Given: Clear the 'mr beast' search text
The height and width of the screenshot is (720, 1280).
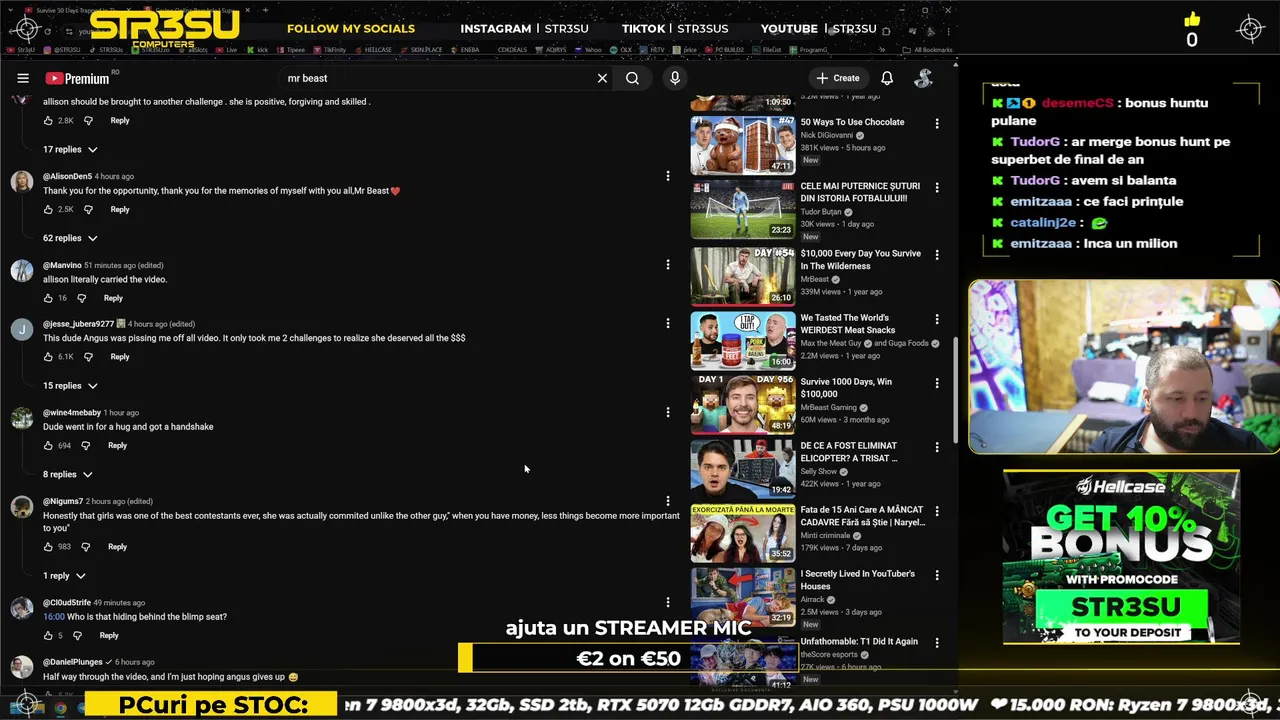Looking at the screenshot, I should tap(602, 78).
